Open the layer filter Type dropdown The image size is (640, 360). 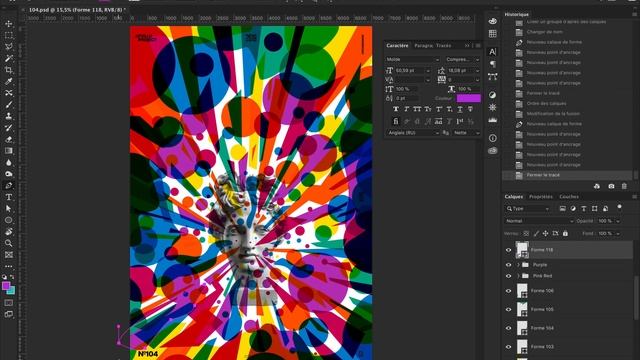[x=529, y=209]
